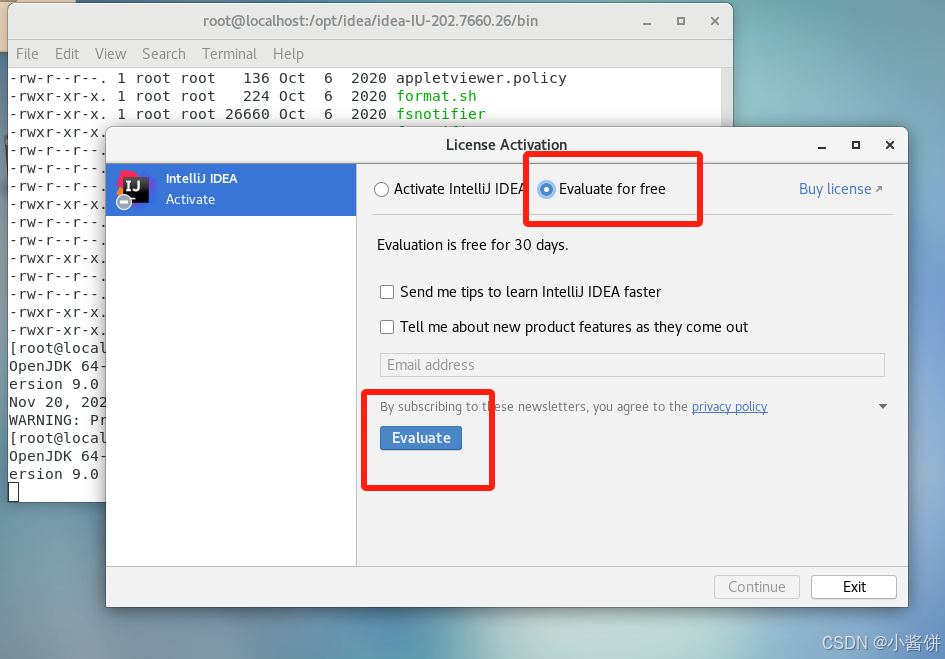Open Terminal menu in terminal window
Screen dimensions: 945x659
229,54
